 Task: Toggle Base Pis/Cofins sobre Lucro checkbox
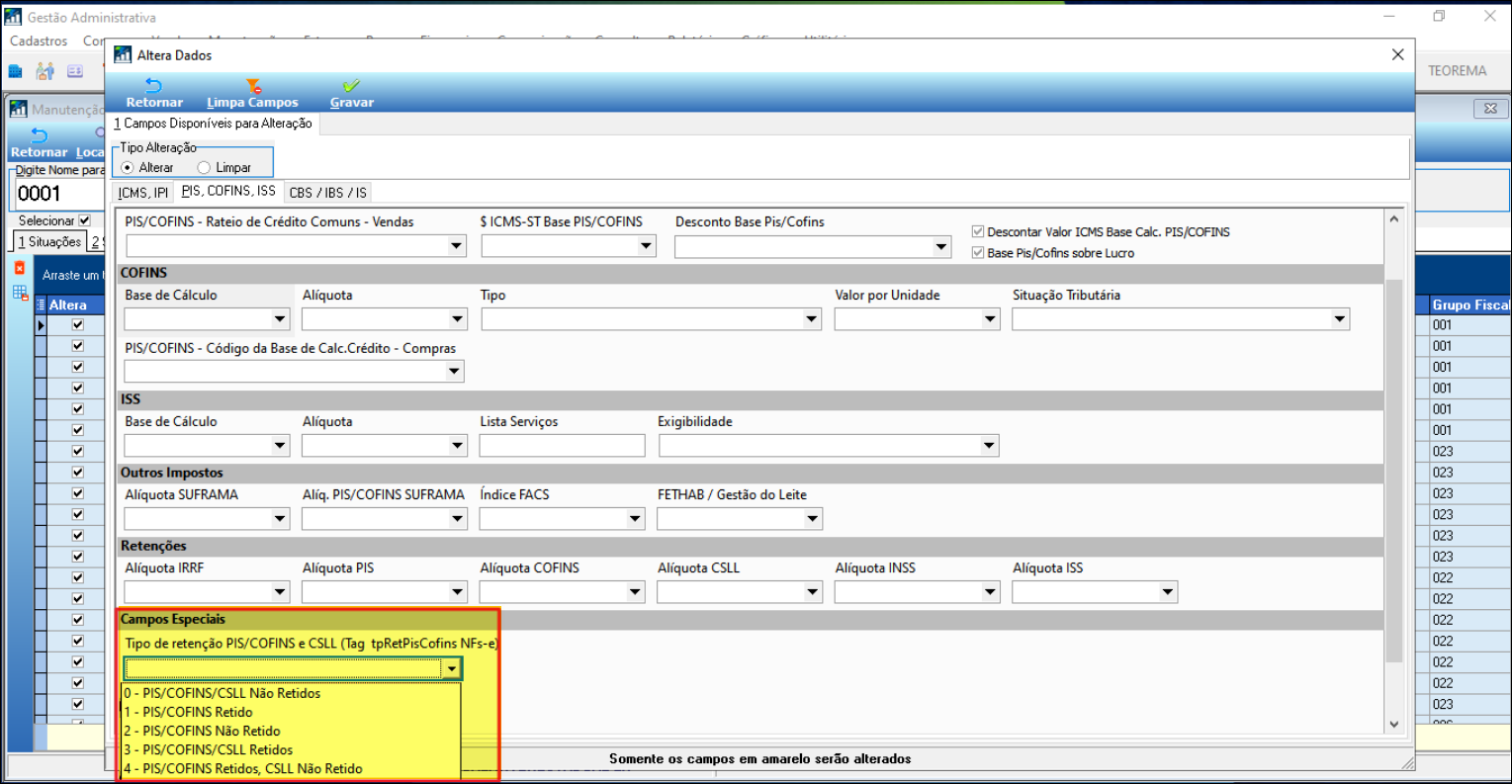[978, 253]
